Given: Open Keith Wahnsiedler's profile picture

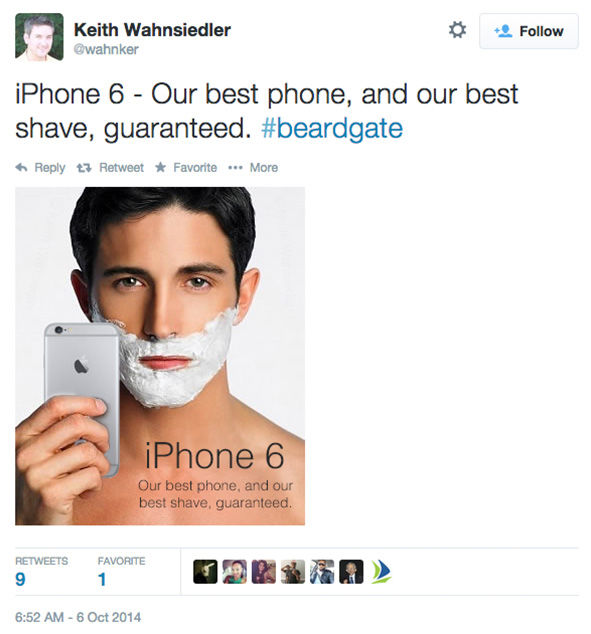Looking at the screenshot, I should pos(39,37).
